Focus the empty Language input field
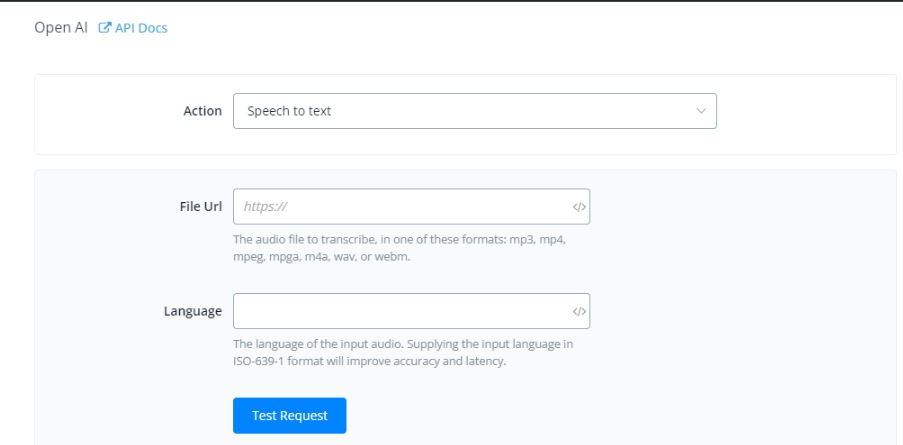Screen dimensions: 903x445 coord(400,311)
